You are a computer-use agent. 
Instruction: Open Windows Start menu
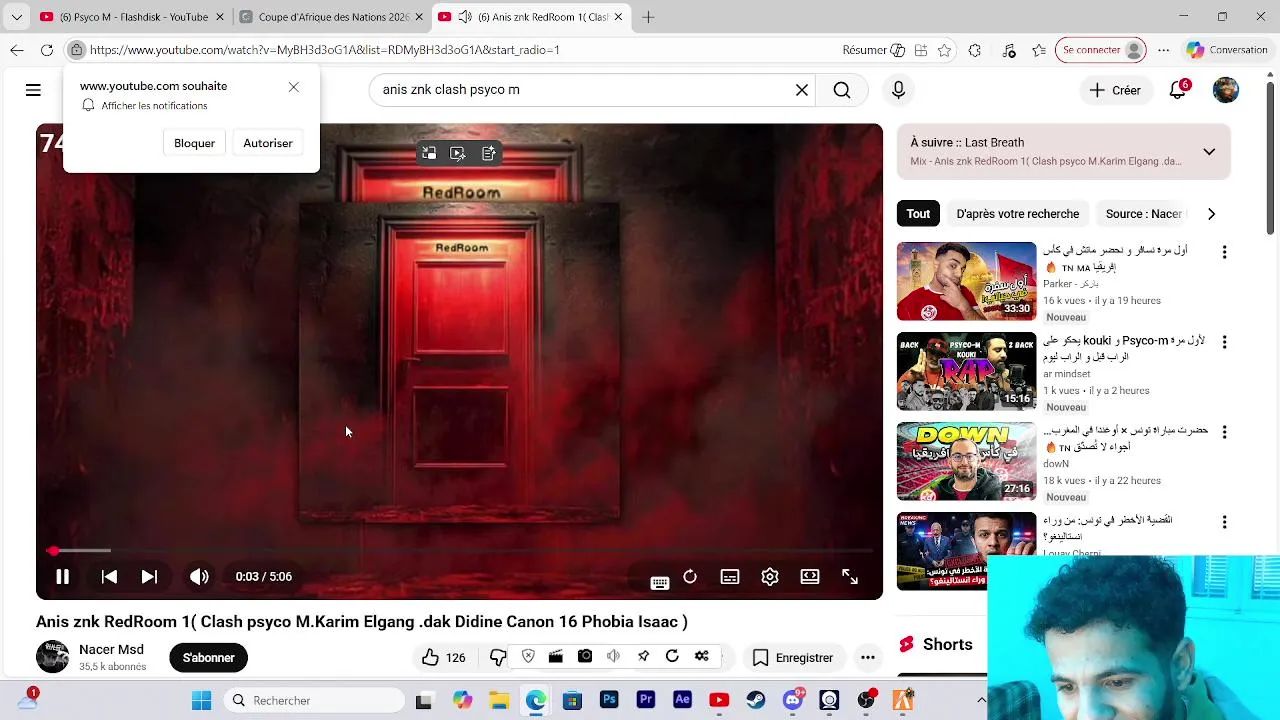coord(201,700)
